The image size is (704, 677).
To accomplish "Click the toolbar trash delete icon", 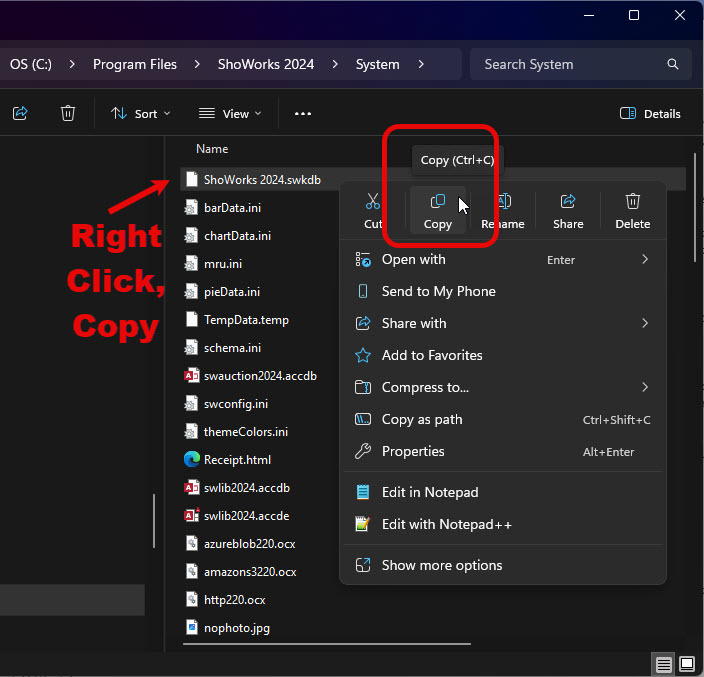I will [68, 114].
